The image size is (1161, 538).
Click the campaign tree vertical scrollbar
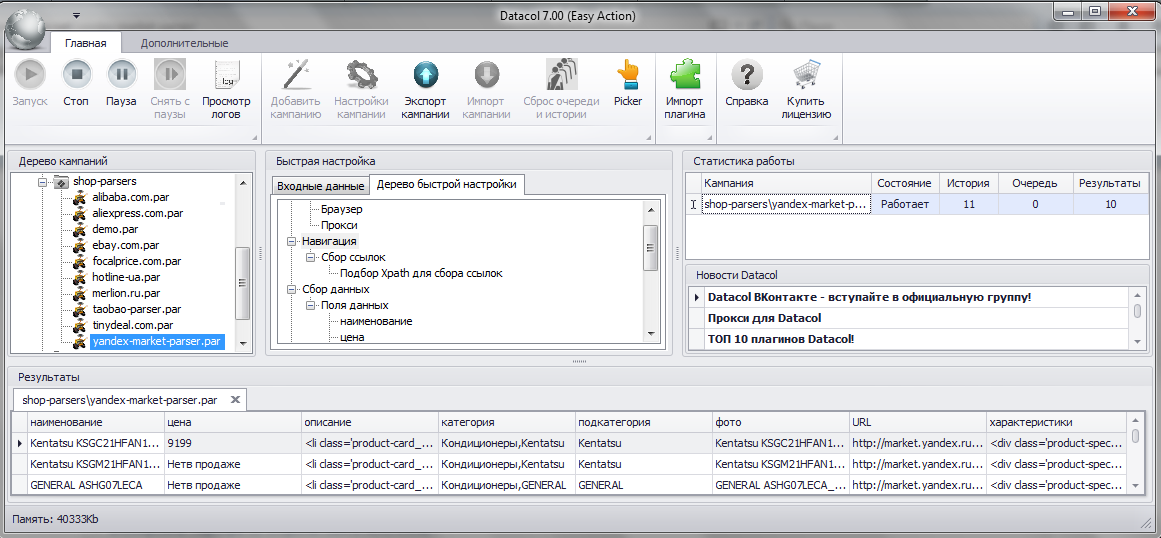pyautogui.click(x=242, y=263)
